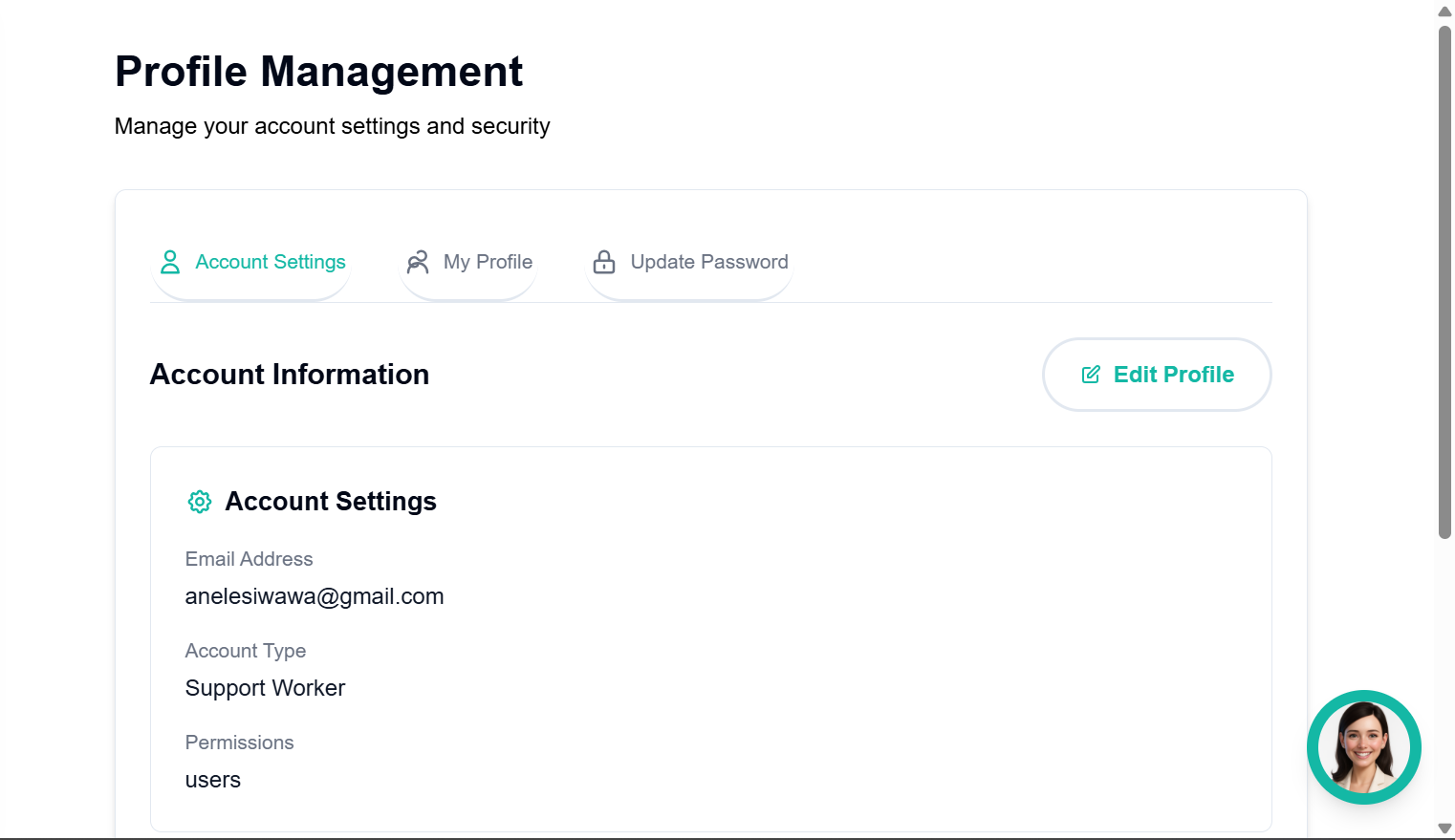The width and height of the screenshot is (1455, 840).
Task: Click the padlock icon beside Update Password
Action: click(604, 262)
